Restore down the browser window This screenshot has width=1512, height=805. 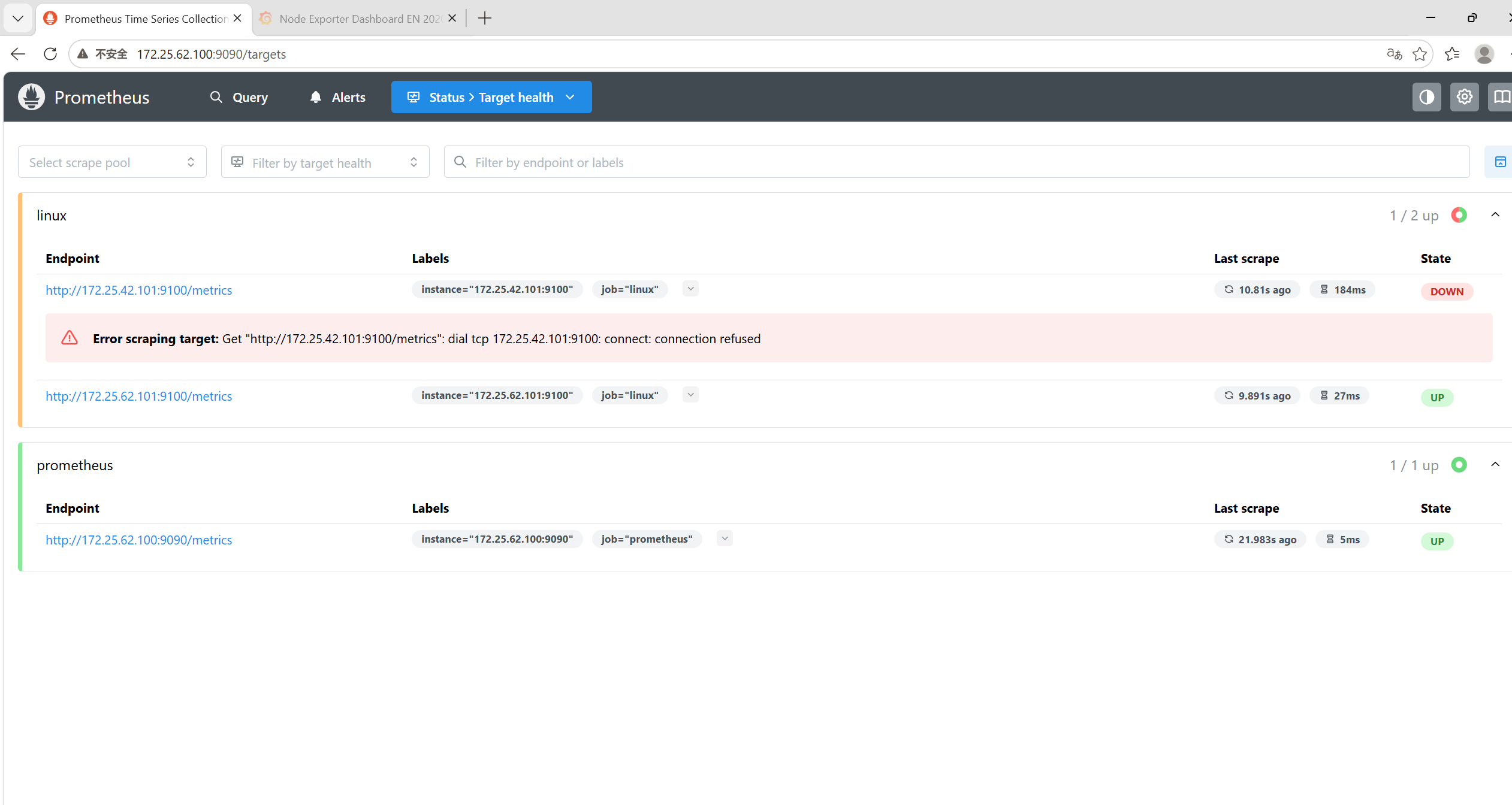pyautogui.click(x=1472, y=18)
